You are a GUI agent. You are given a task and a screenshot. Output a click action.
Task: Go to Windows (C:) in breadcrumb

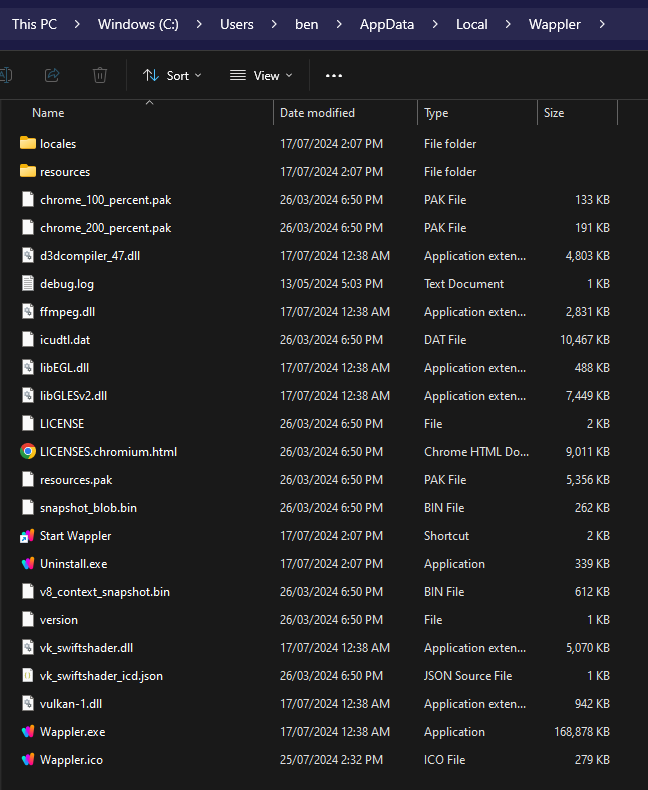[x=138, y=24]
